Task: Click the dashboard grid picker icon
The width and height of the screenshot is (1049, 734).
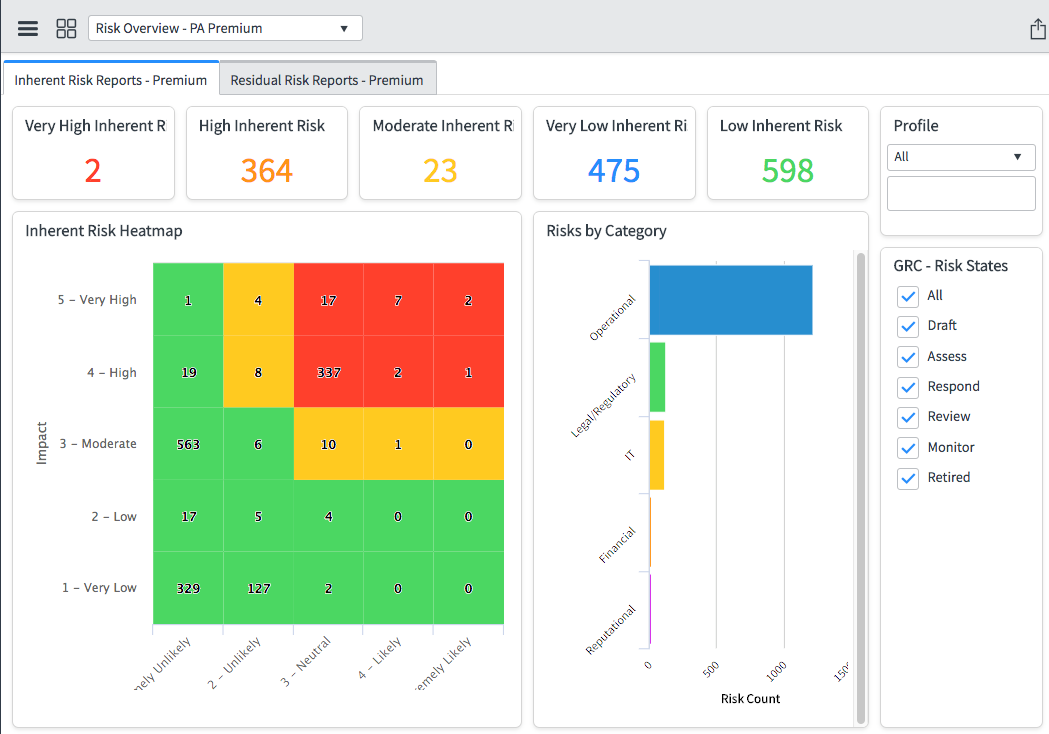Action: [x=66, y=27]
